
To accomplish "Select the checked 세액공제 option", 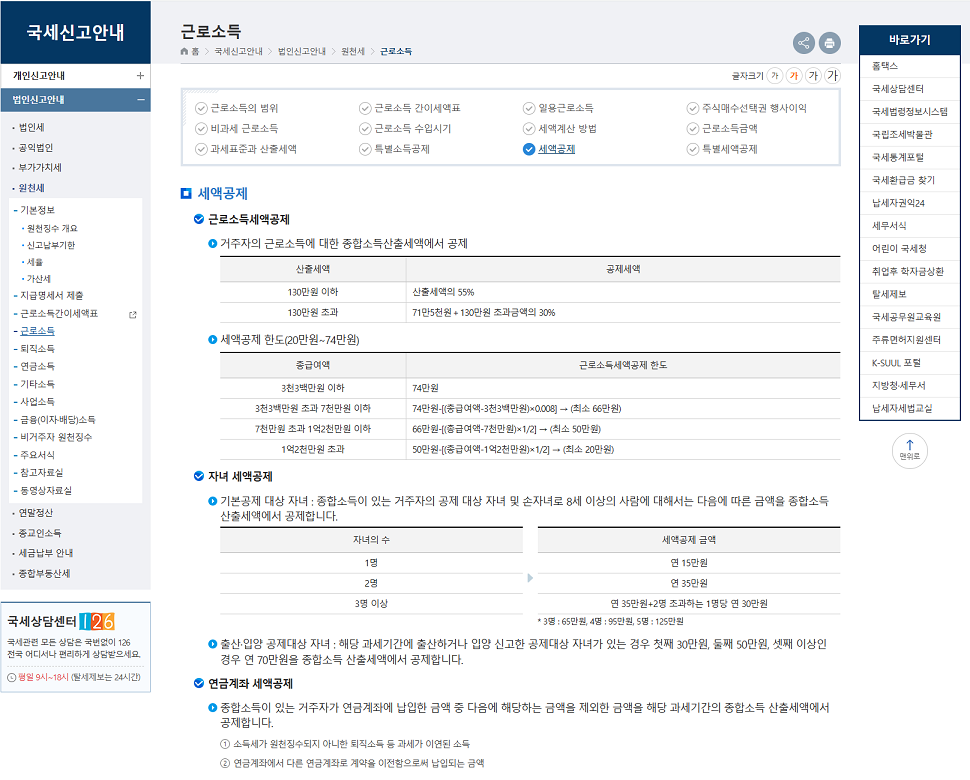I will (x=549, y=149).
